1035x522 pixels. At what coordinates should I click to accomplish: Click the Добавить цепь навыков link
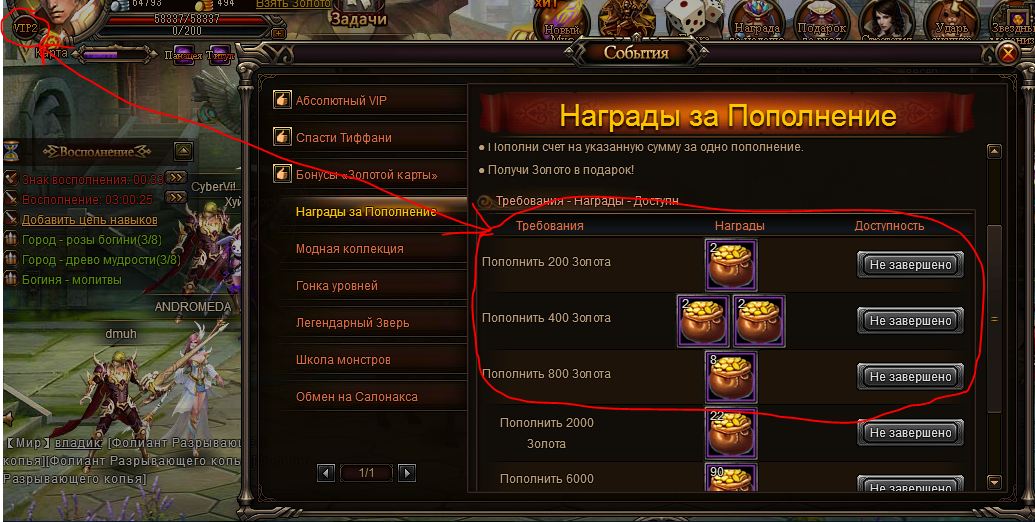coord(90,220)
